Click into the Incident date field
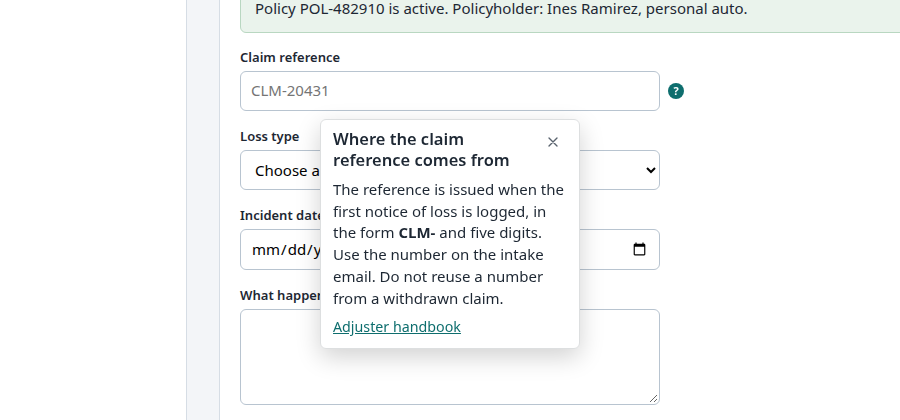900x420 pixels. click(x=449, y=250)
